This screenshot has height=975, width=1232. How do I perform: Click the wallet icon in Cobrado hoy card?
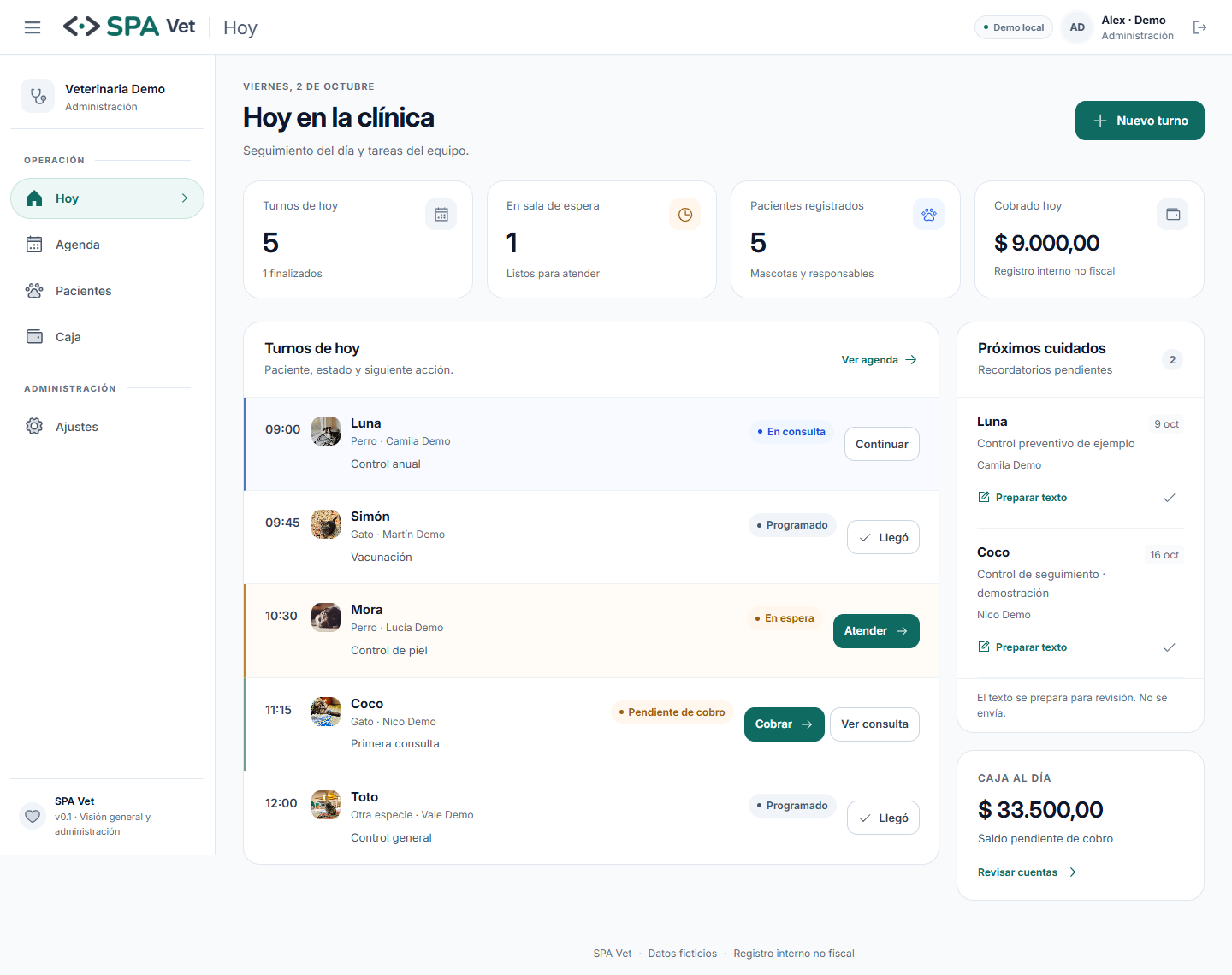coord(1173,215)
